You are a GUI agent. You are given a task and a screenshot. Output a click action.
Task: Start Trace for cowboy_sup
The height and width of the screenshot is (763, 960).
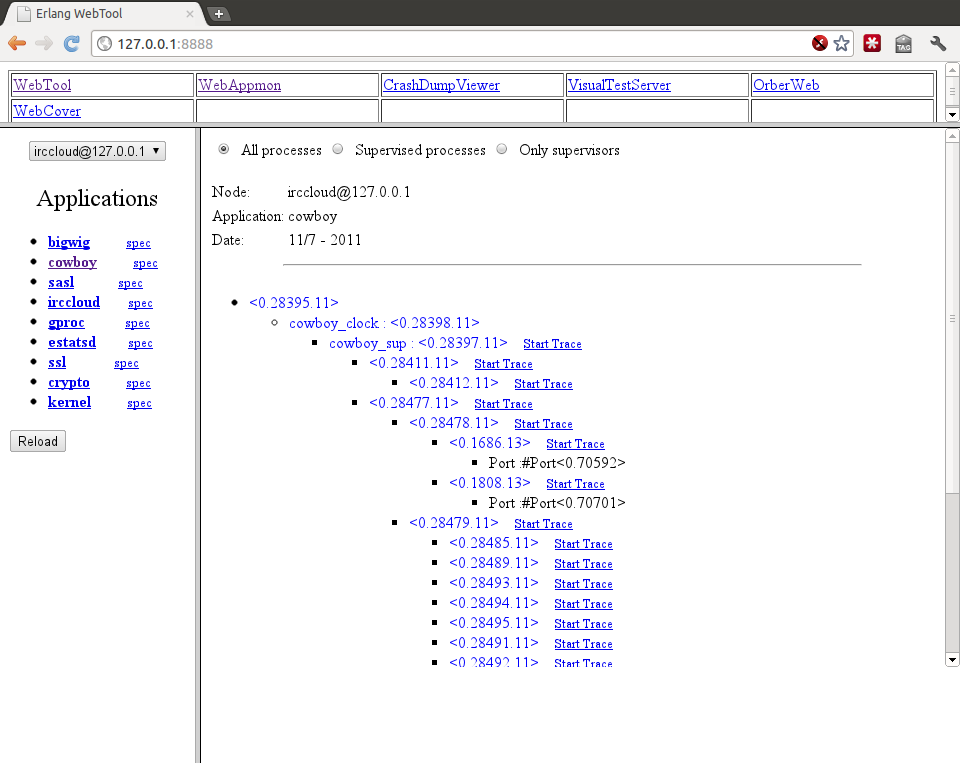tap(552, 344)
